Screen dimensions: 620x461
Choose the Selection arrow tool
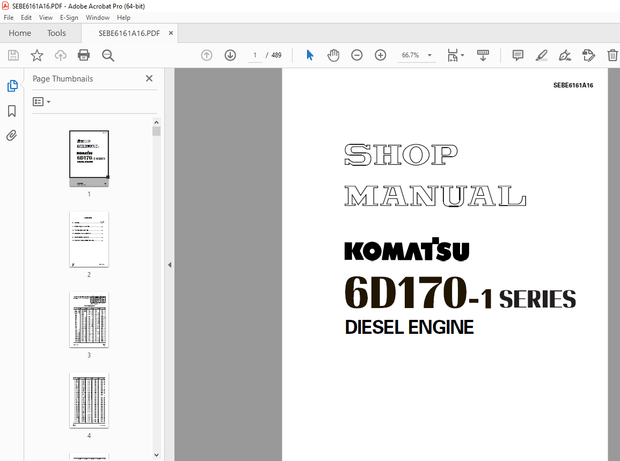310,55
